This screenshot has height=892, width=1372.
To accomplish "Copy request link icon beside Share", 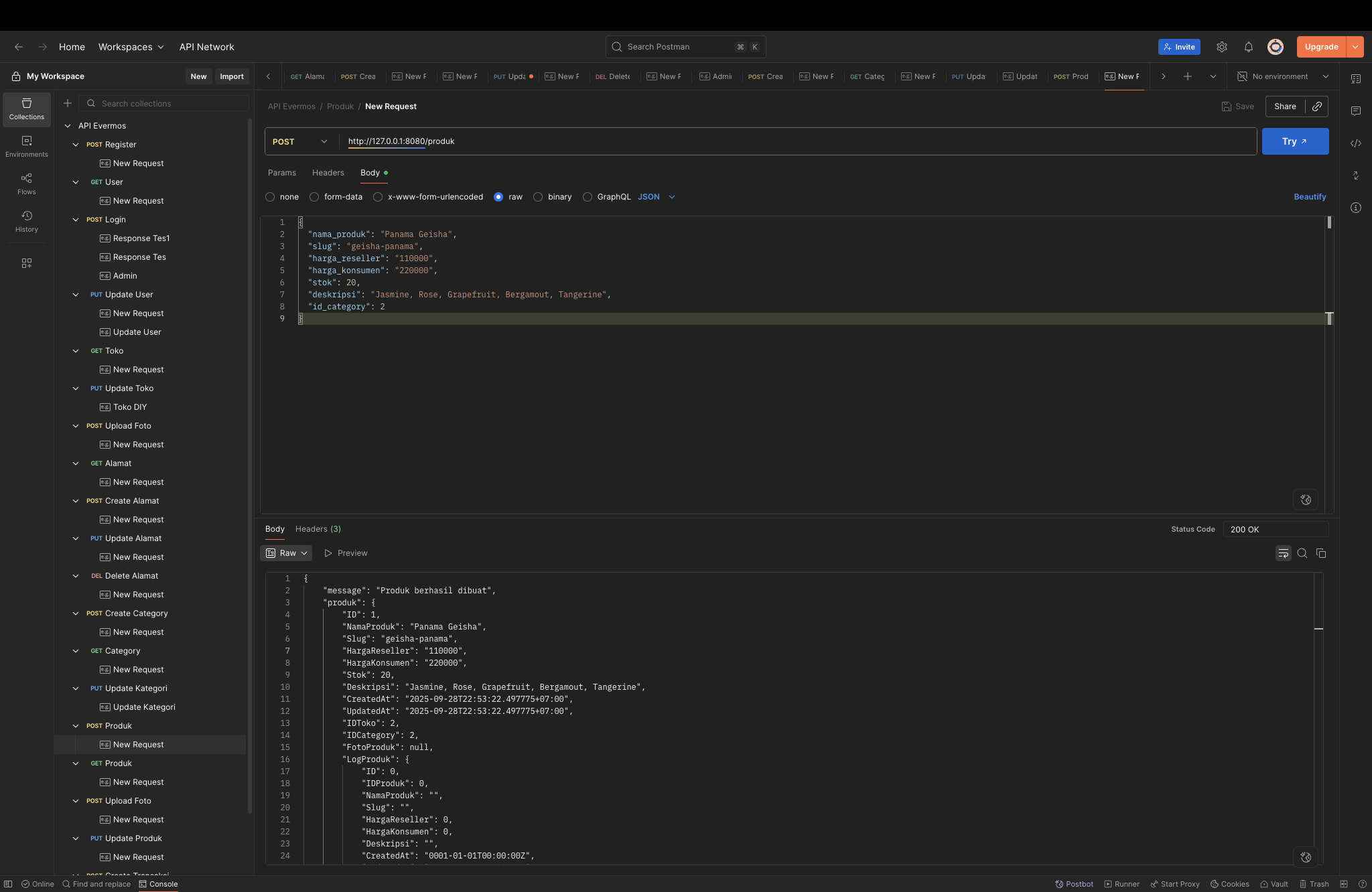I will pos(1316,106).
